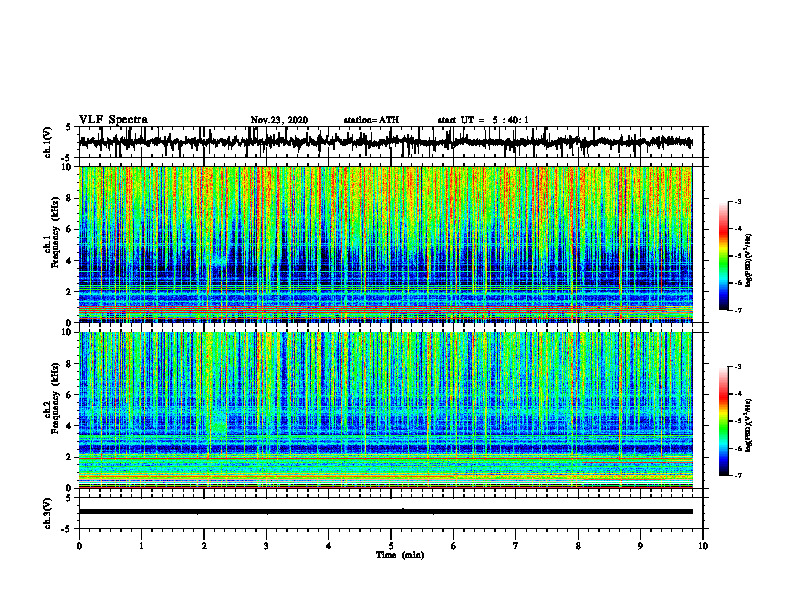Click the 'ch.1(V)' waveform axis label
Image resolution: width=792 pixels, height=612 pixels.
(48, 142)
